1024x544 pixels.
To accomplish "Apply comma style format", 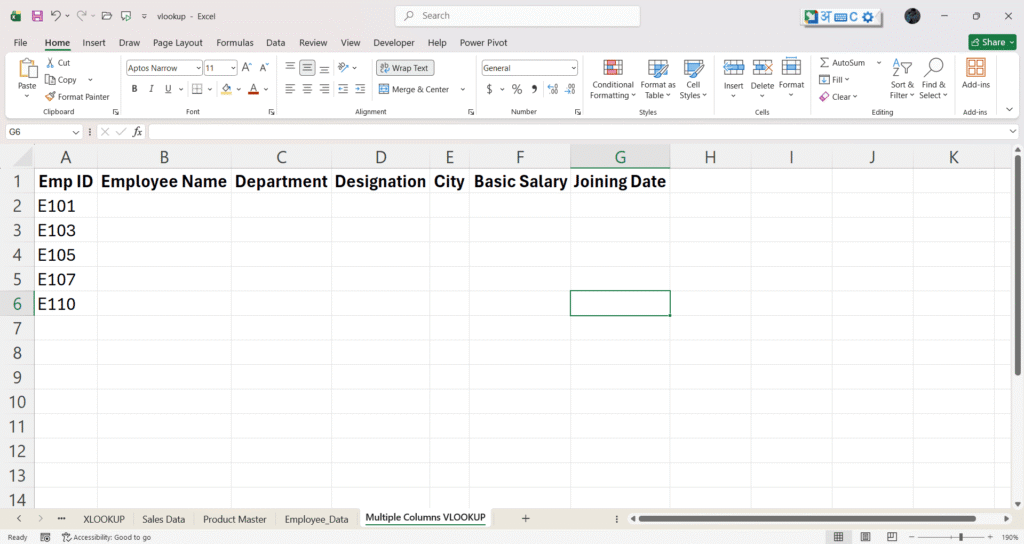I will pyautogui.click(x=534, y=89).
